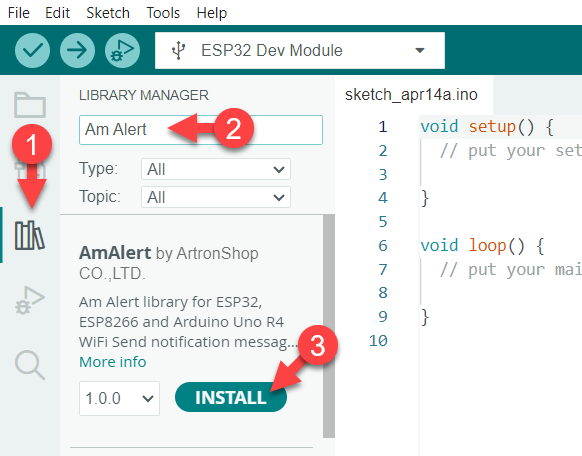582x456 pixels.
Task: Open the Tools menu
Action: [163, 13]
